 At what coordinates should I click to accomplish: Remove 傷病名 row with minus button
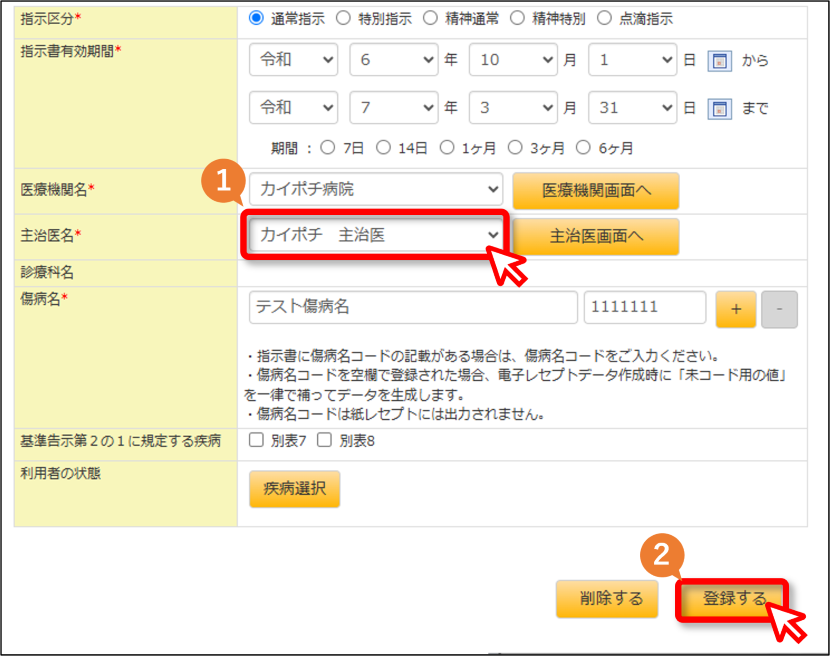[x=779, y=309]
